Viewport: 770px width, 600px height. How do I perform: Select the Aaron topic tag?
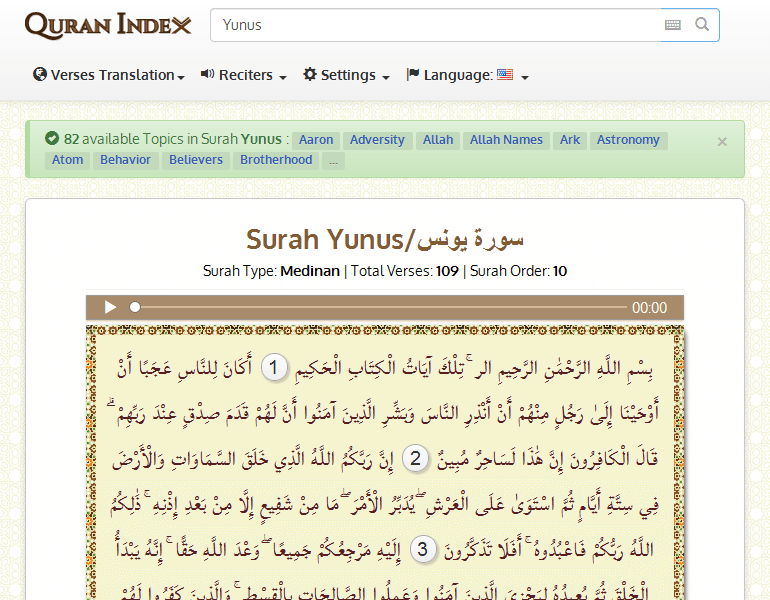[x=316, y=140]
